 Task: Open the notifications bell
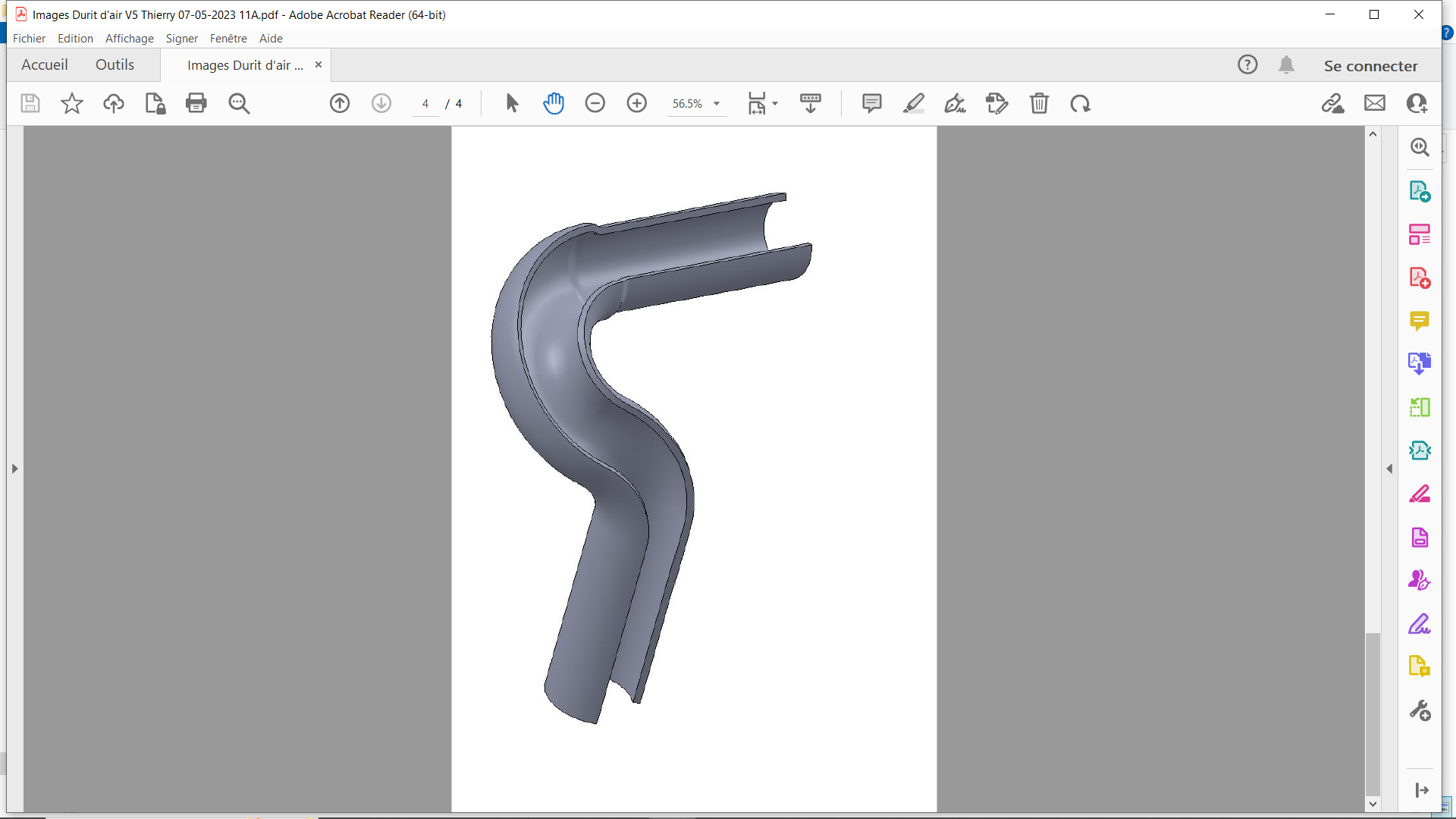[1286, 65]
